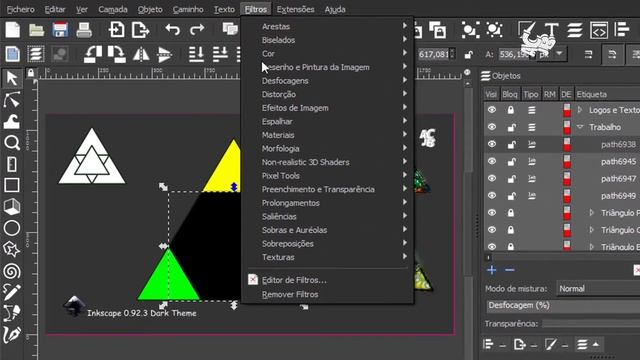Hide the path6938 object
This screenshot has height=360, width=640.
point(492,144)
